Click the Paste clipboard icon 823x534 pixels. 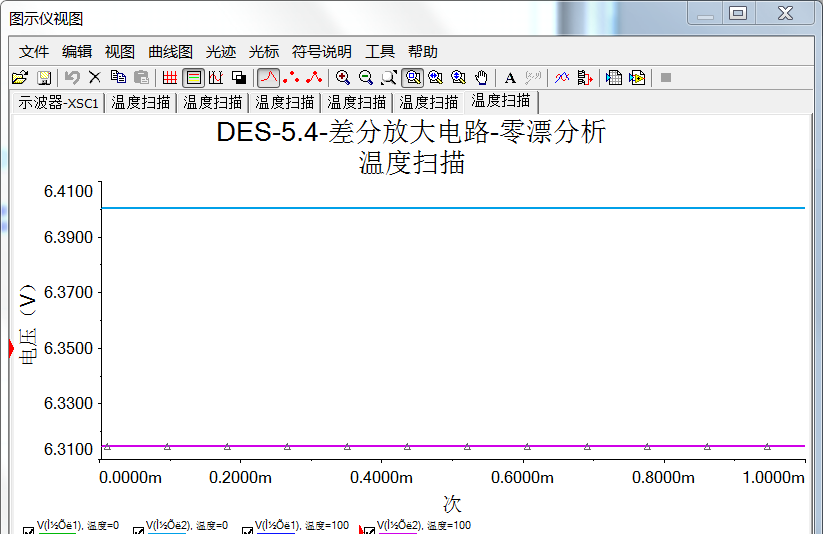click(141, 78)
